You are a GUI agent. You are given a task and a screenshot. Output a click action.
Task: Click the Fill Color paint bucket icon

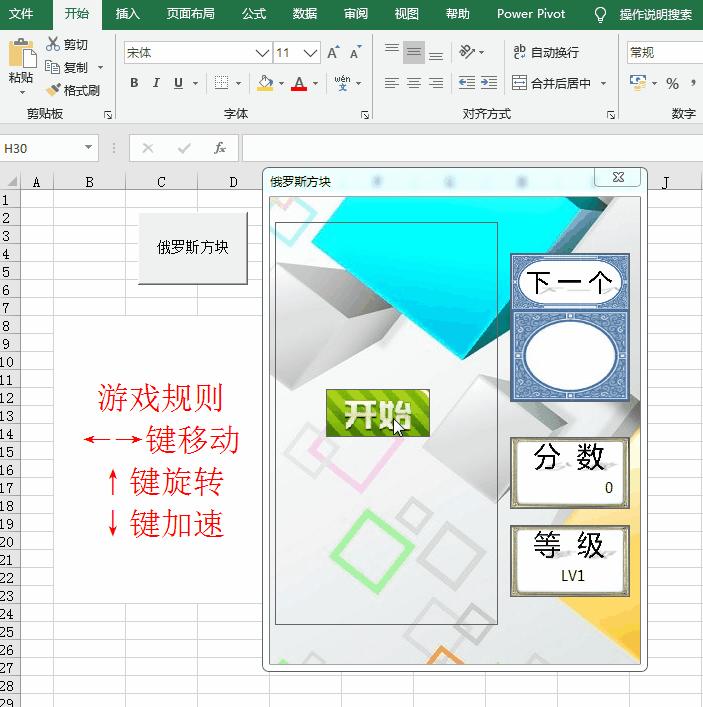pyautogui.click(x=265, y=83)
